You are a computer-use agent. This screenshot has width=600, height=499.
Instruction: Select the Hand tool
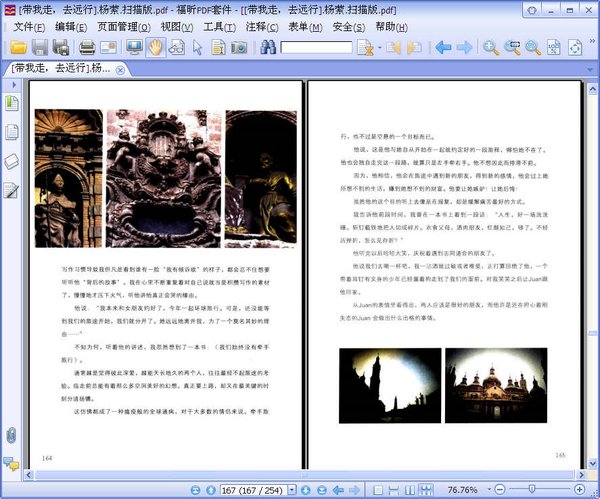click(156, 47)
